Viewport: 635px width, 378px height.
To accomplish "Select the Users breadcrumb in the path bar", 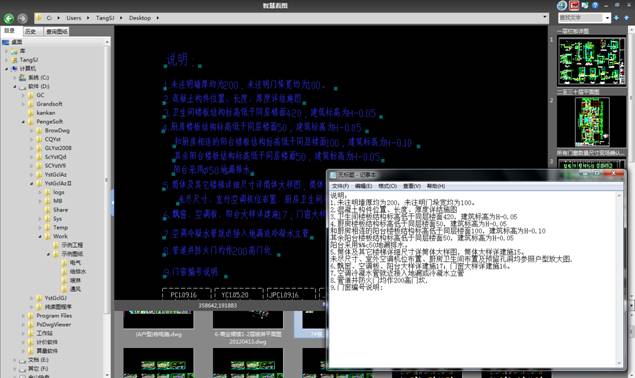I will (74, 18).
